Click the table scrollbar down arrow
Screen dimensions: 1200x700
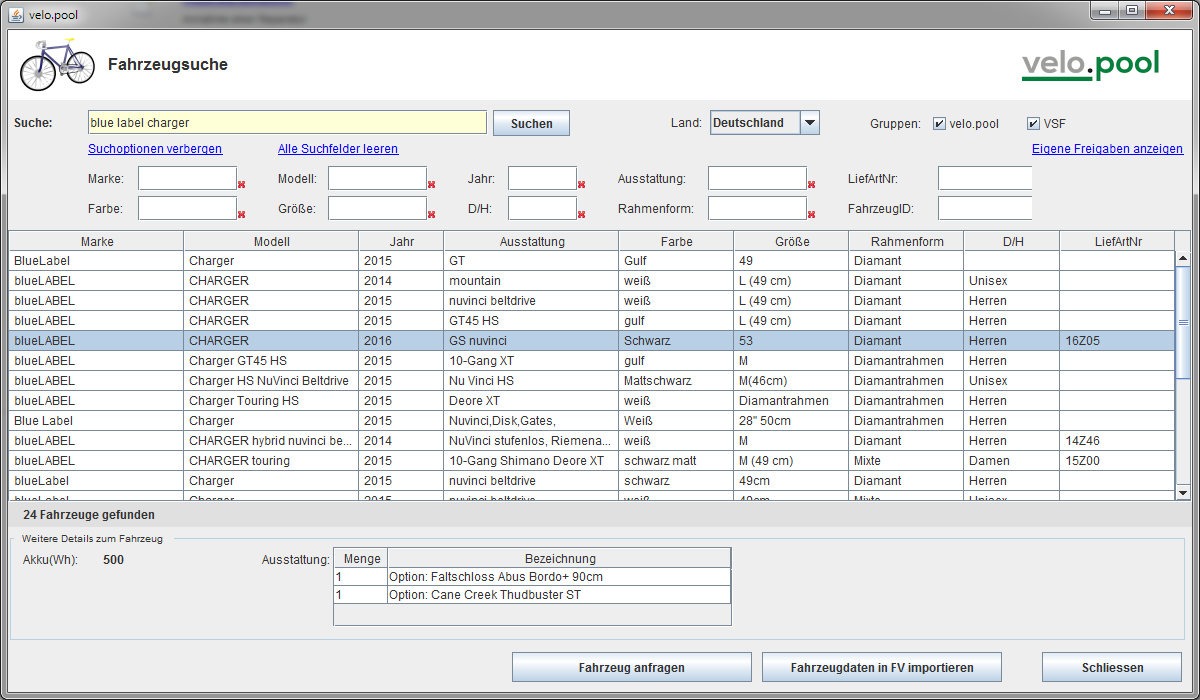pos(1183,492)
